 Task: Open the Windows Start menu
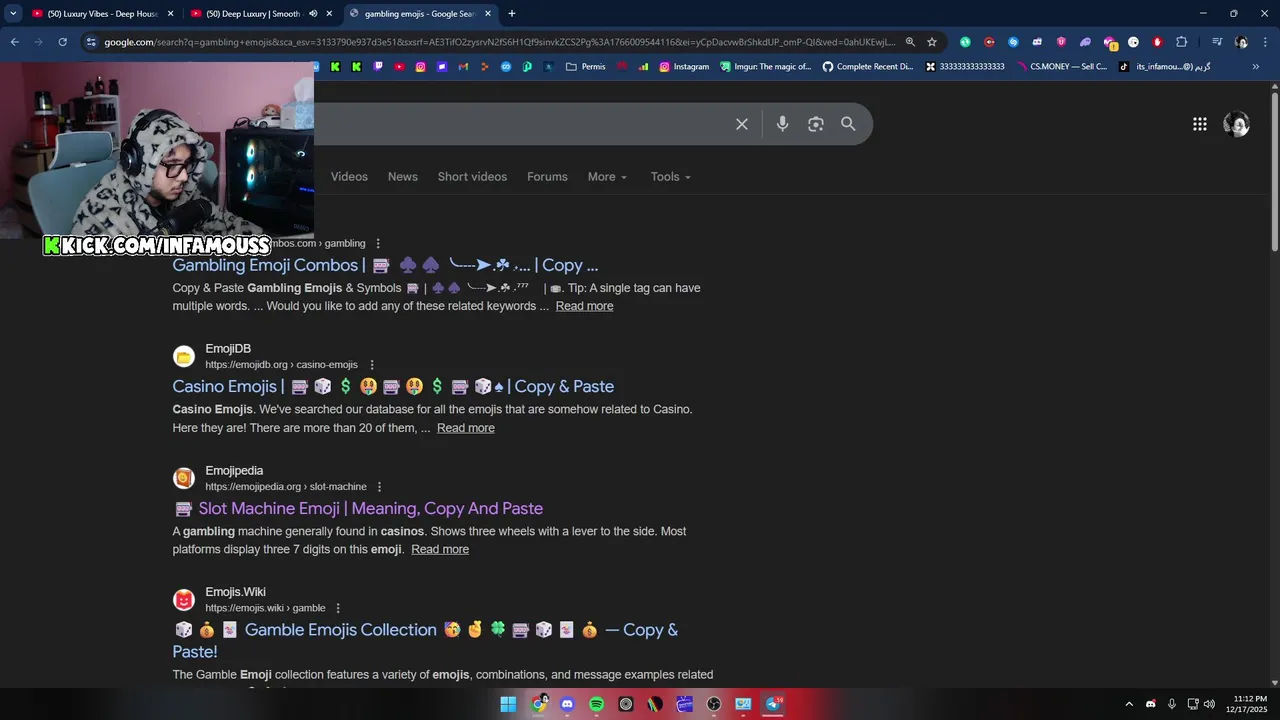click(508, 704)
